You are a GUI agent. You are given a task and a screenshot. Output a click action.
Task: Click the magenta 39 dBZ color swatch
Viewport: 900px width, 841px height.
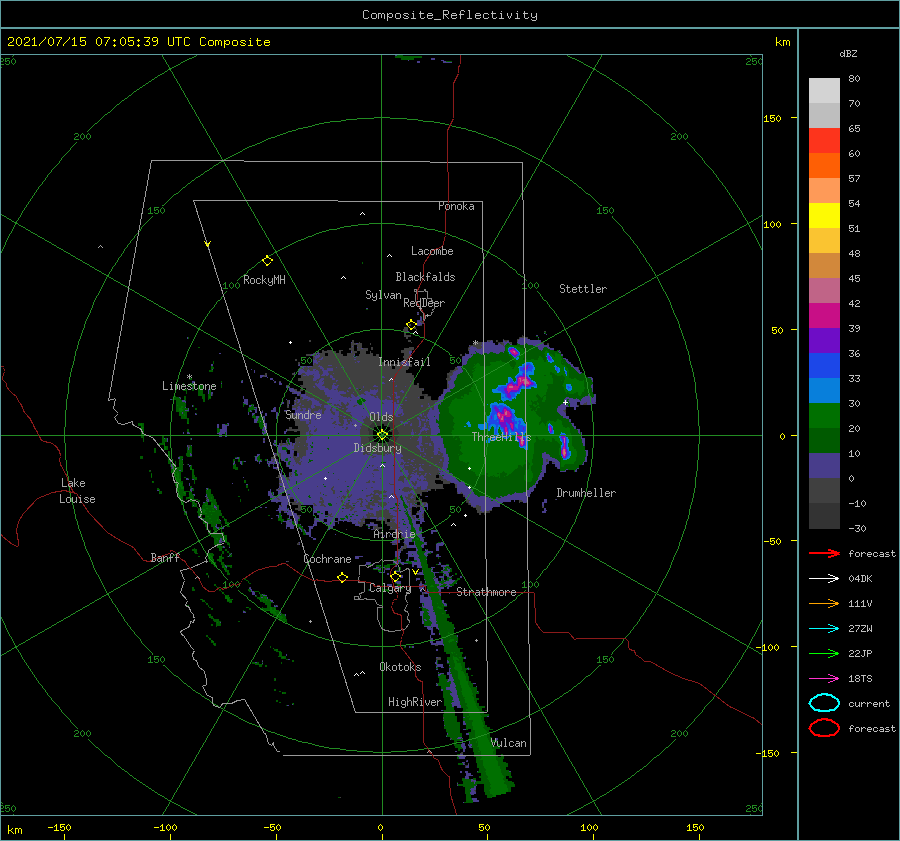point(824,316)
